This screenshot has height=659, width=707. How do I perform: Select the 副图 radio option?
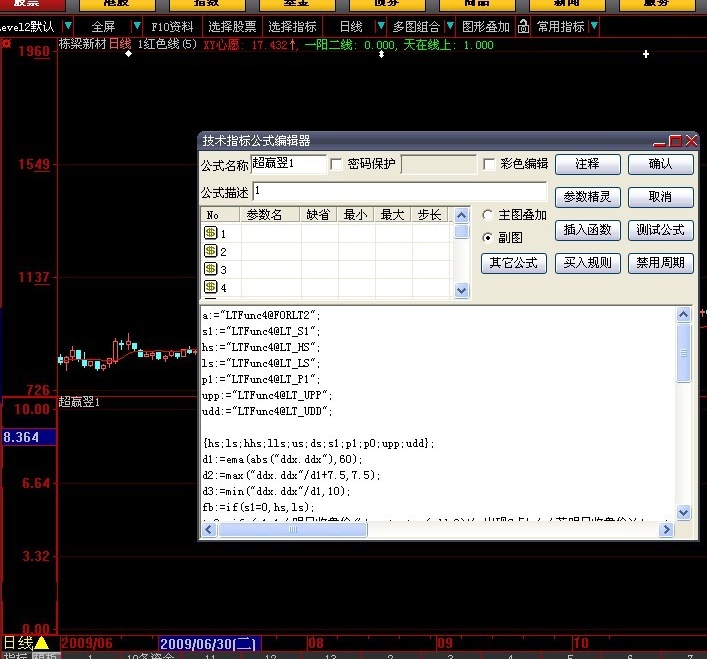click(487, 237)
